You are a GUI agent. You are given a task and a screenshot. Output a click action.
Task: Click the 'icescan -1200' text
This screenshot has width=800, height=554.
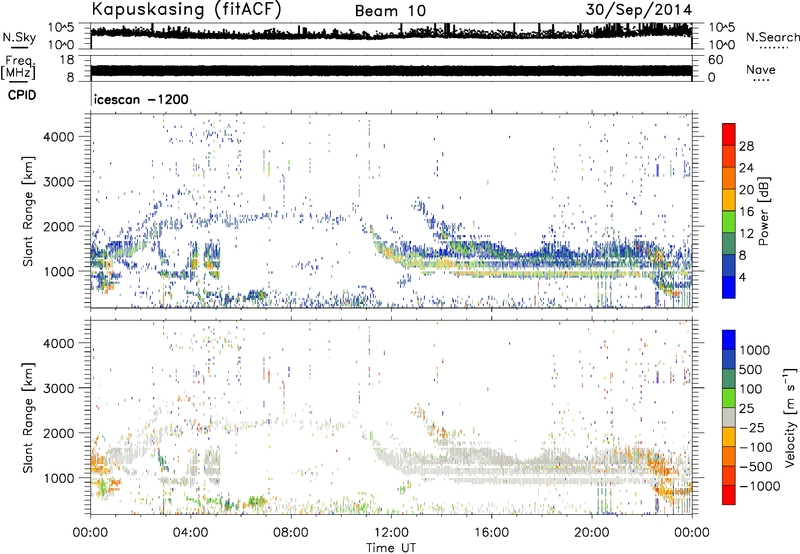tap(141, 99)
